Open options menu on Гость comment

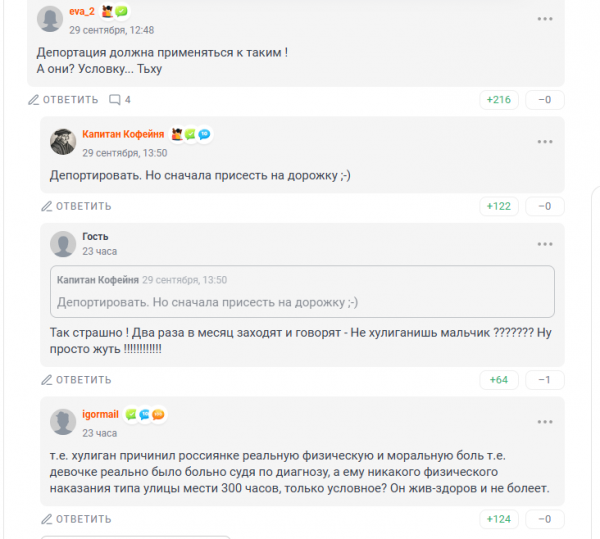pyautogui.click(x=544, y=244)
